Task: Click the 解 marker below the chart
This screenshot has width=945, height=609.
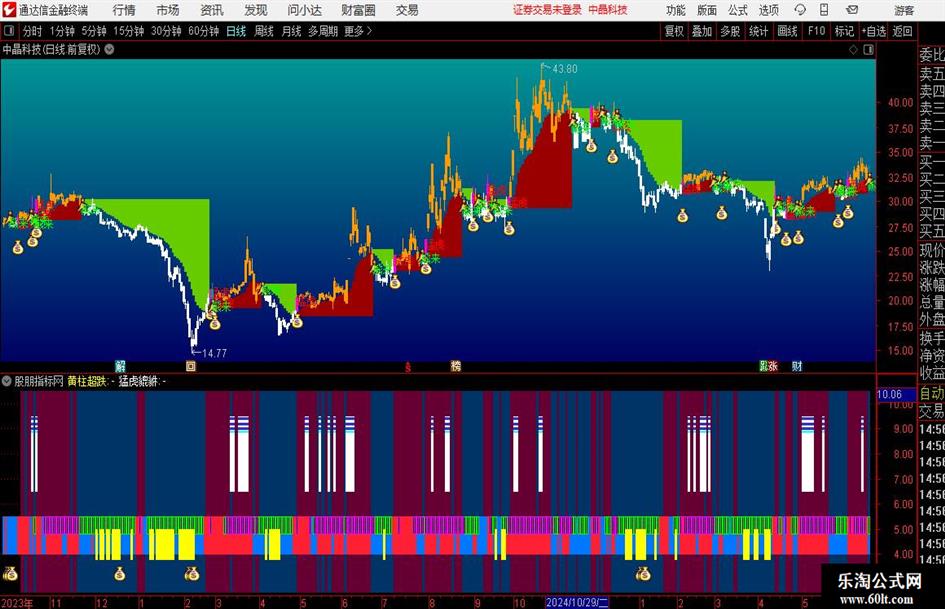Action: coord(121,366)
